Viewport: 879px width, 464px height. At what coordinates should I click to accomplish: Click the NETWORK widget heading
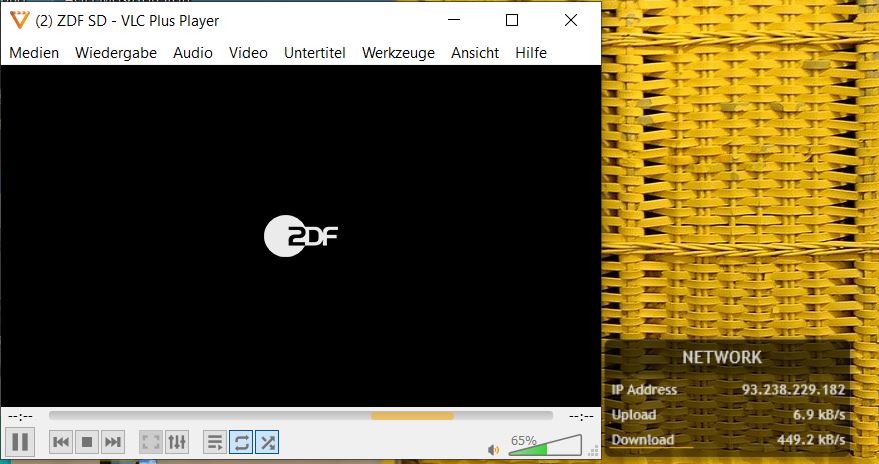pyautogui.click(x=722, y=358)
